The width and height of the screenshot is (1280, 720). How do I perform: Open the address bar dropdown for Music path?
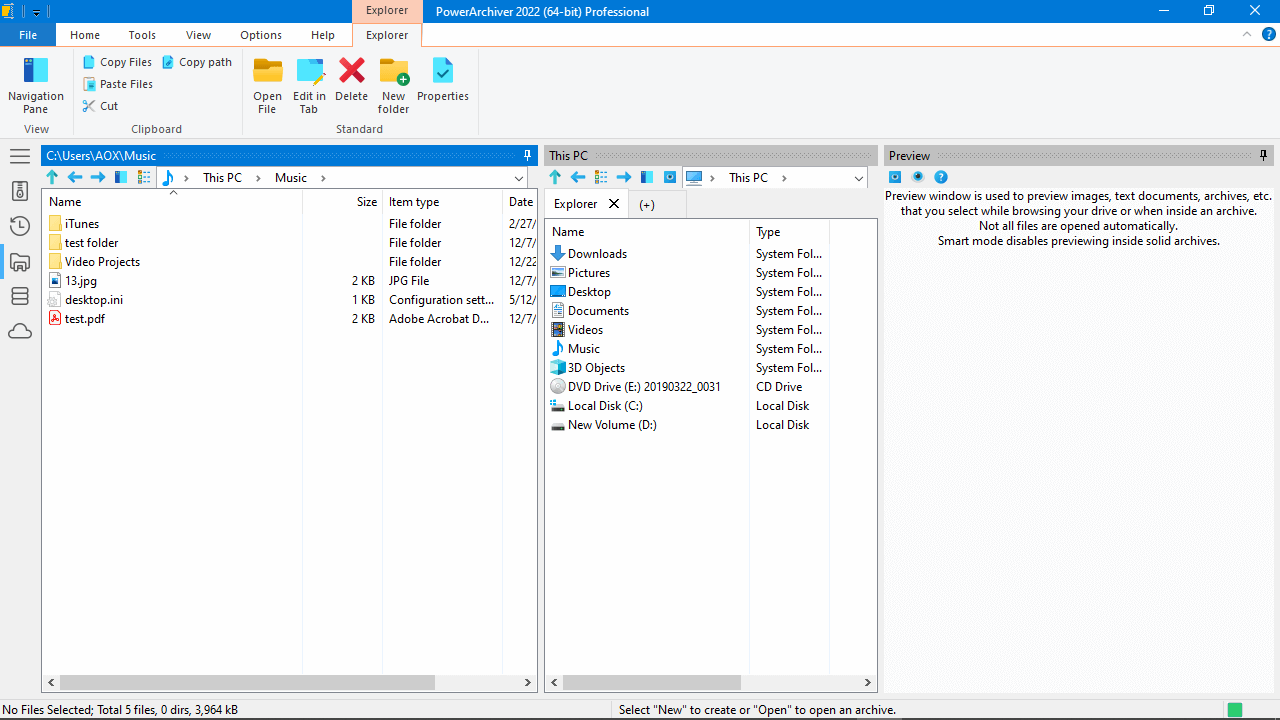click(x=518, y=177)
